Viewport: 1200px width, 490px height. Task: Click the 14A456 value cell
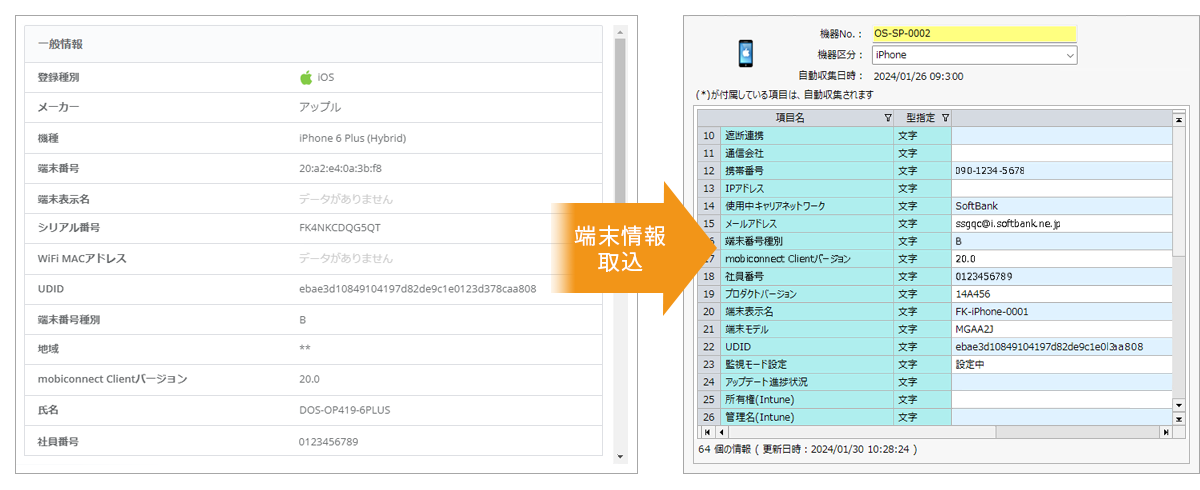[x=1061, y=294]
